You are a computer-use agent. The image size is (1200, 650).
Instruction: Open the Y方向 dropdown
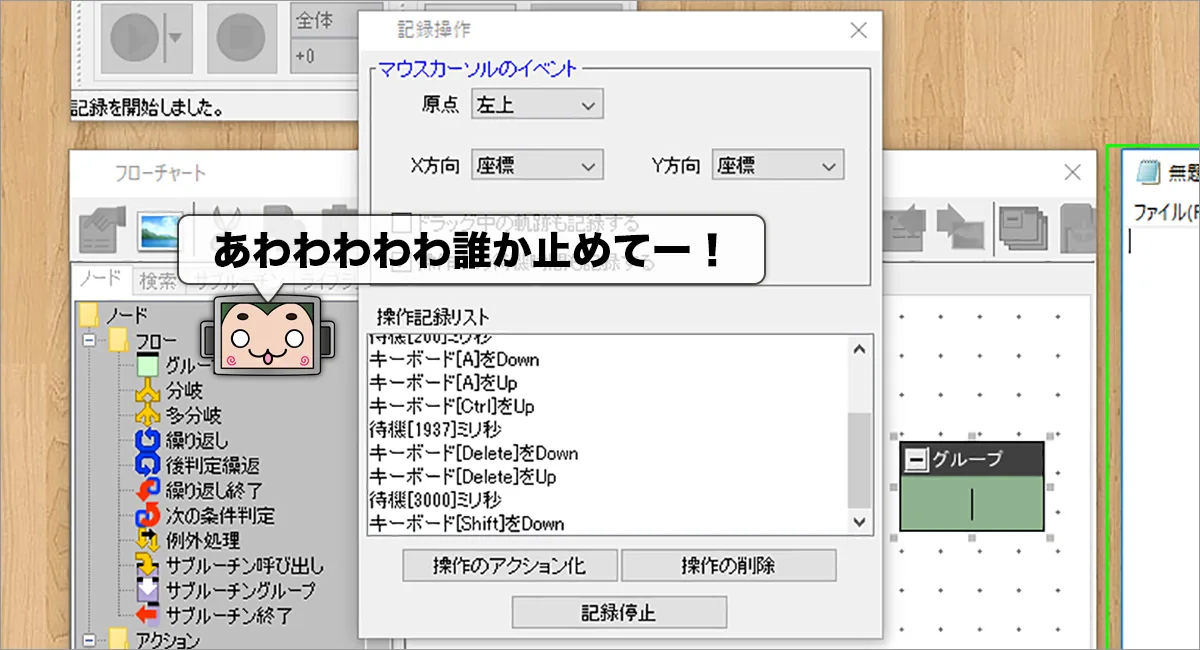[x=778, y=166]
